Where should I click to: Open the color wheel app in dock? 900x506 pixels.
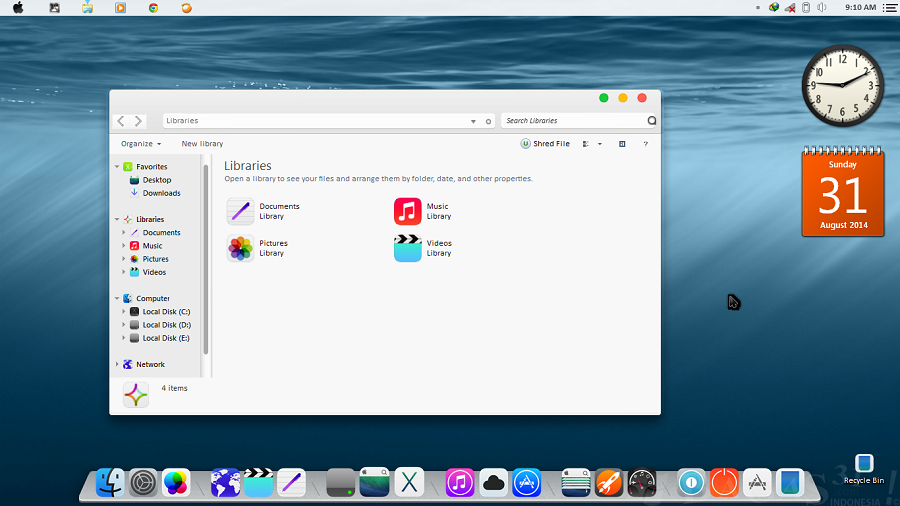(x=176, y=482)
